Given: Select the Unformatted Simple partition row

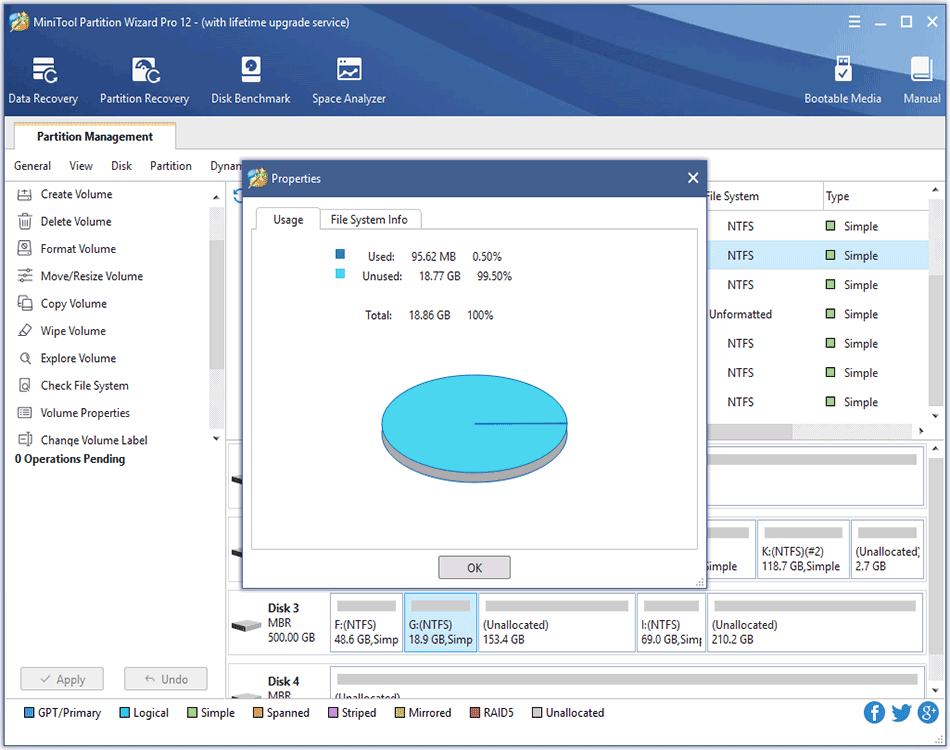Looking at the screenshot, I should (817, 314).
